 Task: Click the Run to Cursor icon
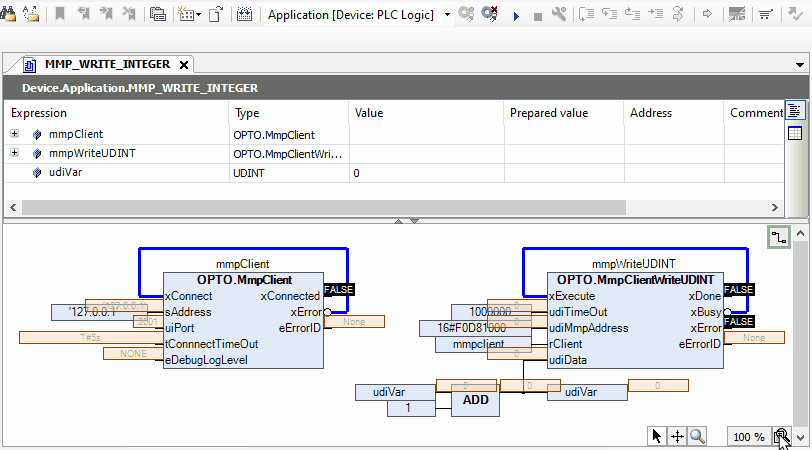[x=656, y=14]
